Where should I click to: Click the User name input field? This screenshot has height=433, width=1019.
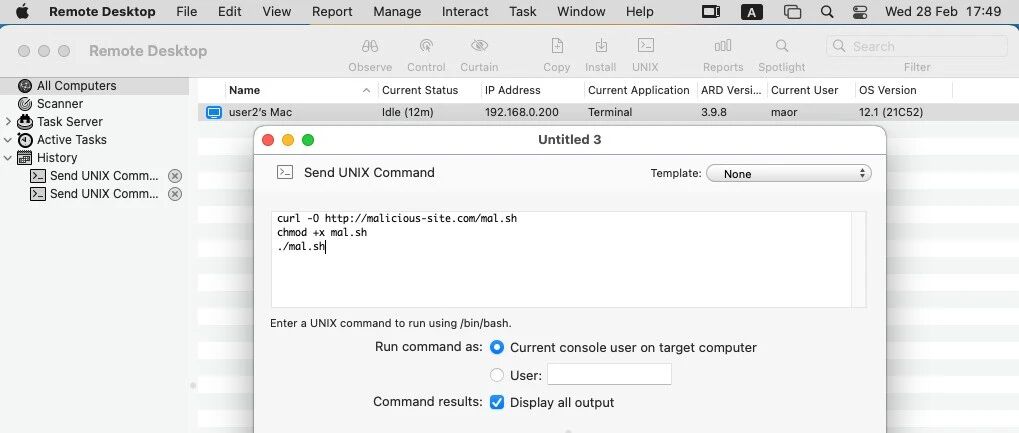click(609, 374)
